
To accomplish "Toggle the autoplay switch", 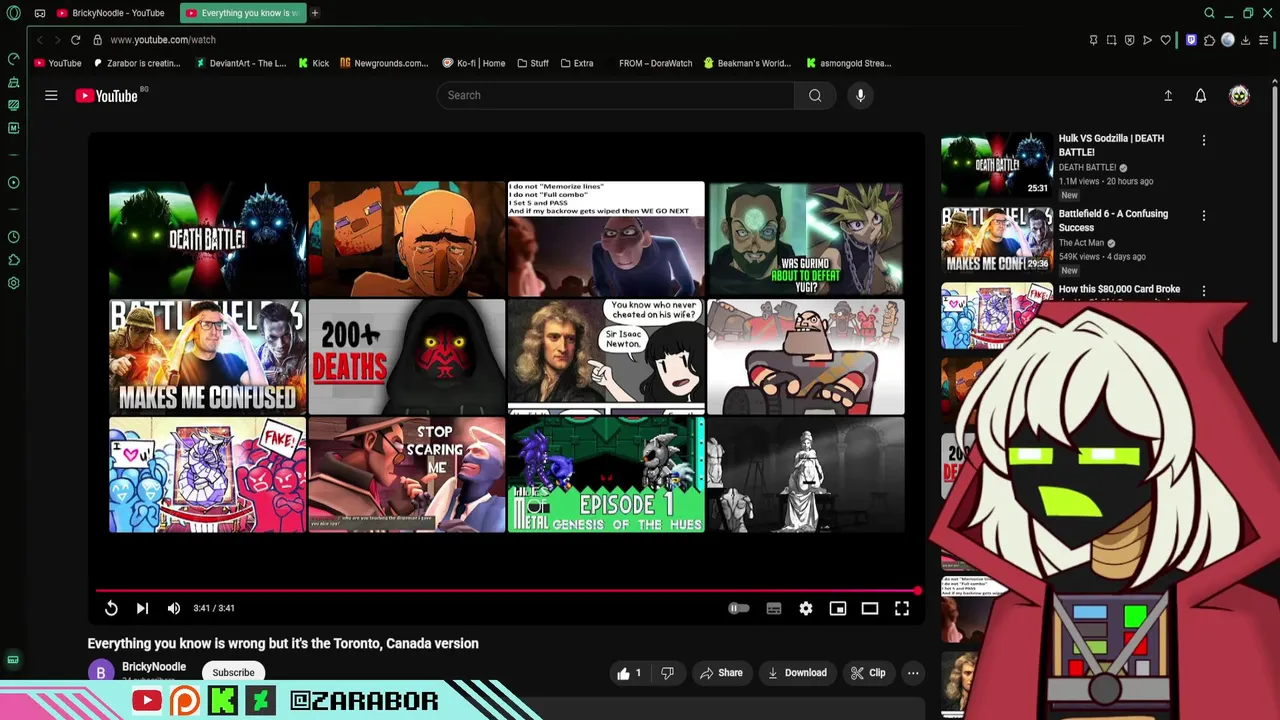I will [x=738, y=608].
